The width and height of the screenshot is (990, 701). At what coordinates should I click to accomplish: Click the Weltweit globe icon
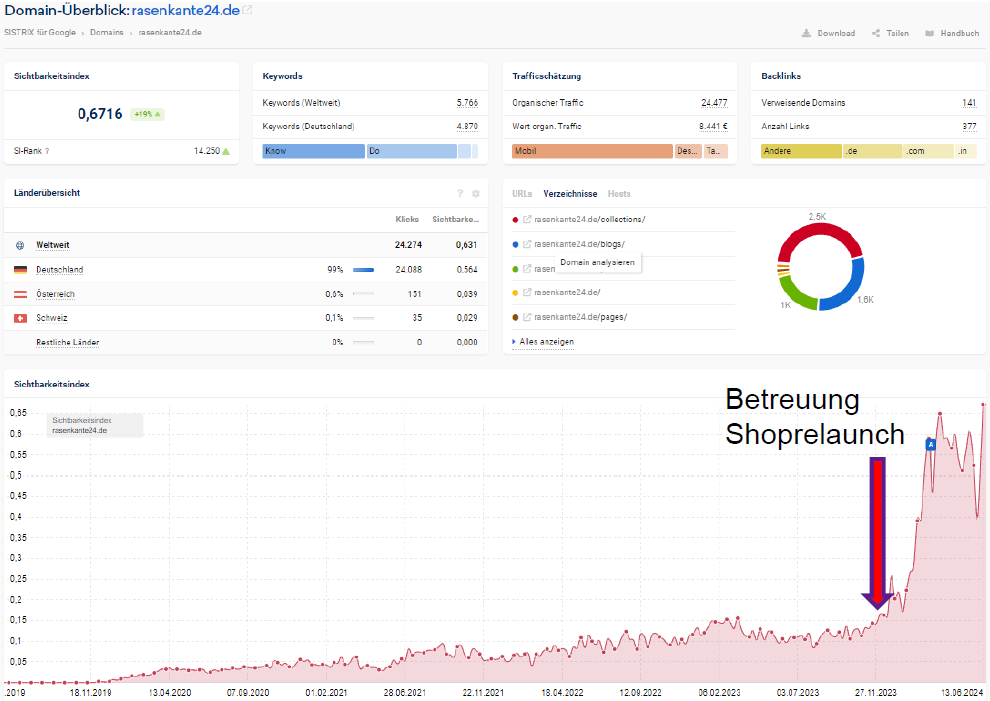pos(20,245)
